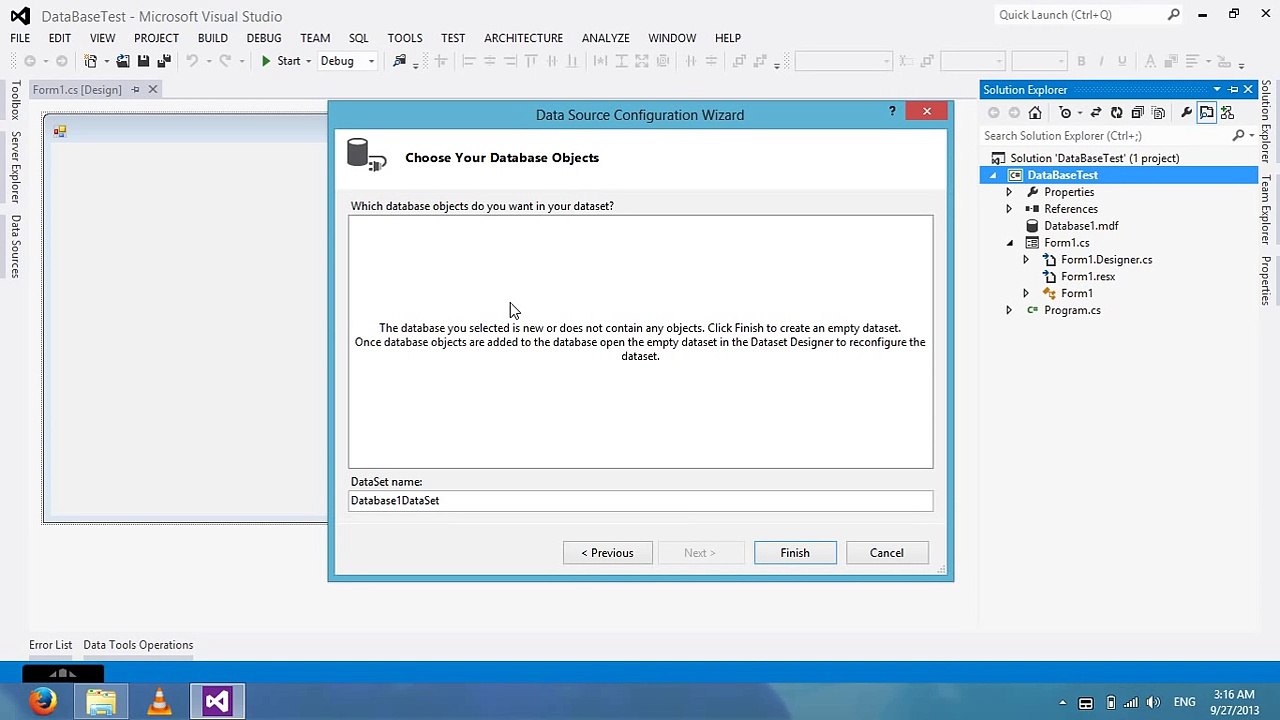Click the Collapse All icon in Solution Explorer
Viewport: 1280px width, 720px height.
point(1137,113)
